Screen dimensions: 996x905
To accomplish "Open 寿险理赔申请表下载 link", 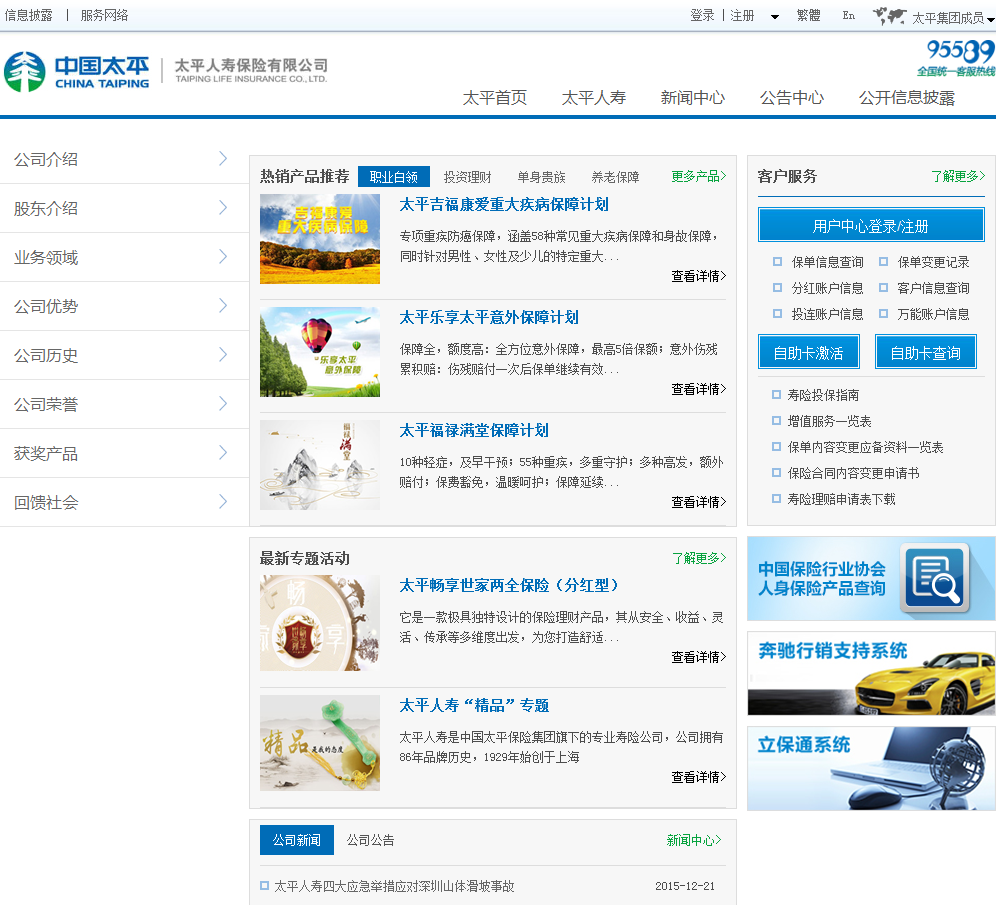I will [841, 499].
